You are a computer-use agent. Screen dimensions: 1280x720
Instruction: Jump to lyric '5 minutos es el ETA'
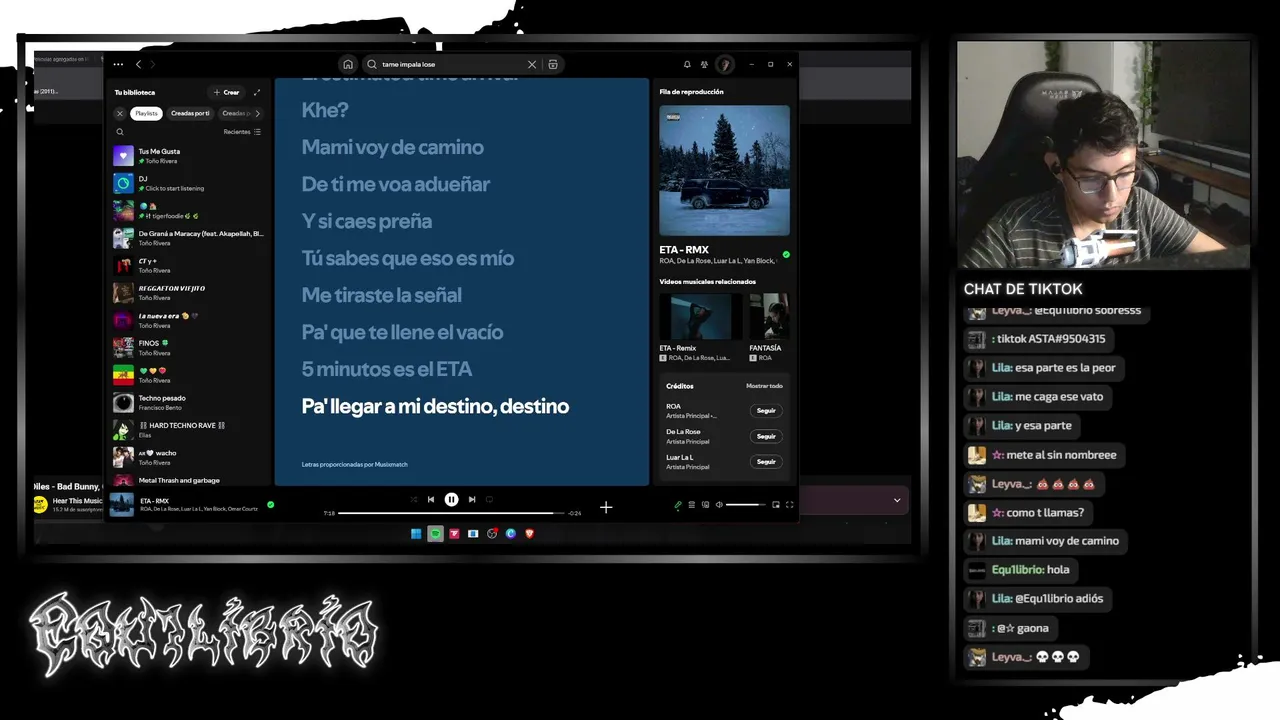pyautogui.click(x=386, y=369)
